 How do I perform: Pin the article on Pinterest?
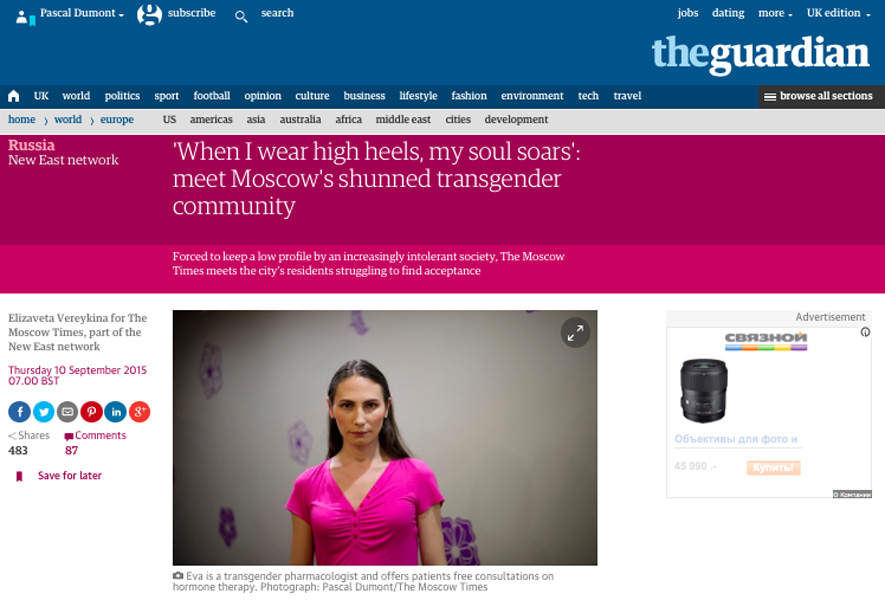[x=91, y=412]
